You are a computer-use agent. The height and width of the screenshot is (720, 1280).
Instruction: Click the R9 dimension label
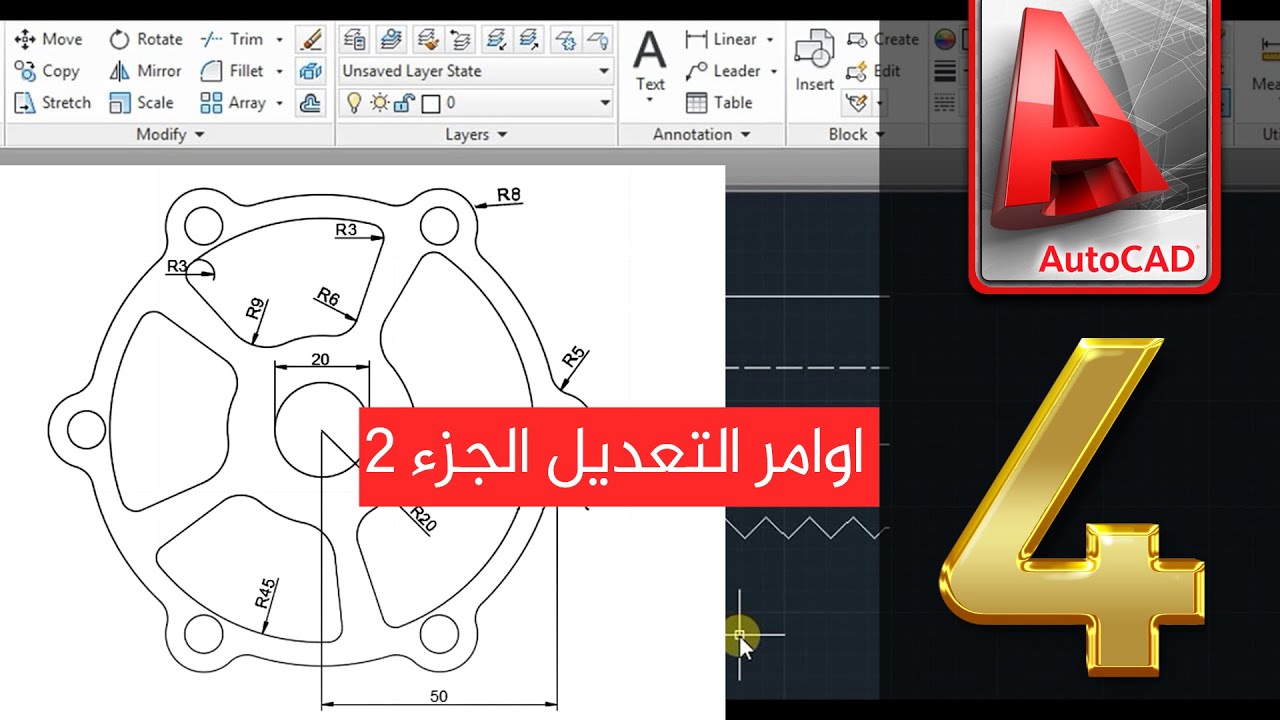[256, 309]
